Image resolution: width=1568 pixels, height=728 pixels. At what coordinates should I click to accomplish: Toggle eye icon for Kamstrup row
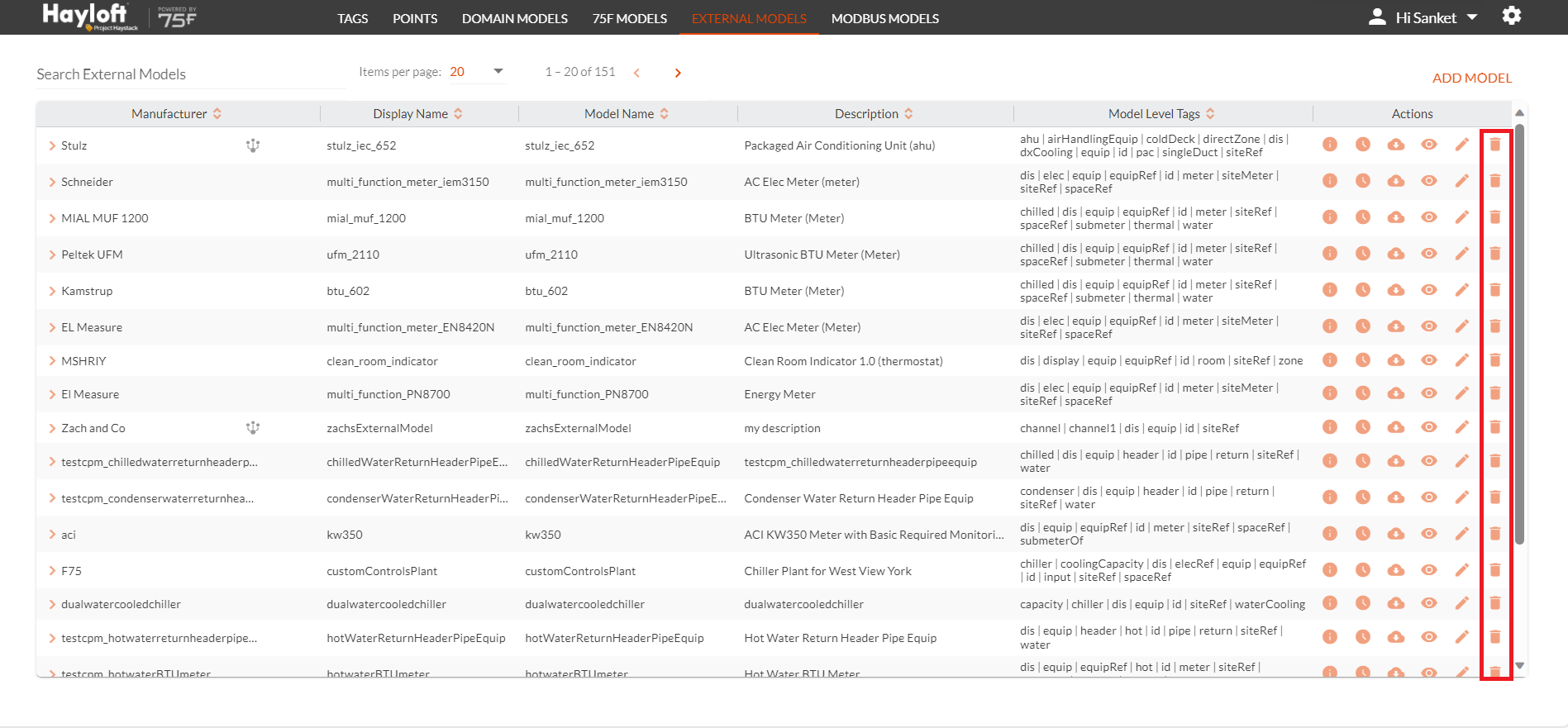[1429, 290]
